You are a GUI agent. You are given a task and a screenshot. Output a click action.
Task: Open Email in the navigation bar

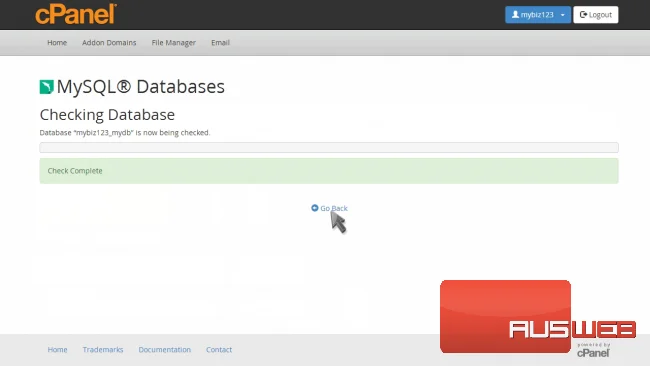[220, 43]
